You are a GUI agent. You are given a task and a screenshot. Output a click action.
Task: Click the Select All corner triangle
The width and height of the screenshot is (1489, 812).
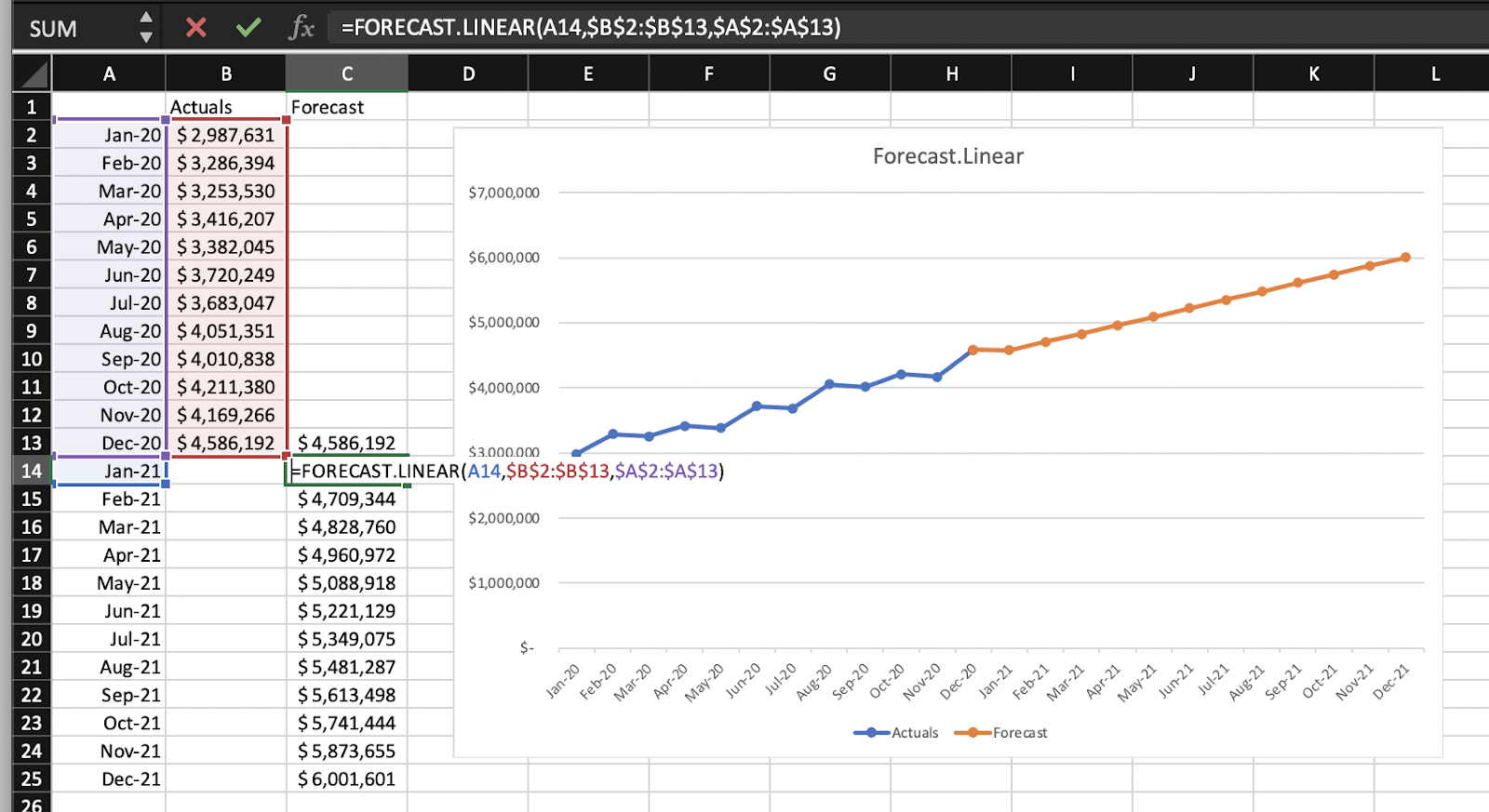(x=34, y=74)
